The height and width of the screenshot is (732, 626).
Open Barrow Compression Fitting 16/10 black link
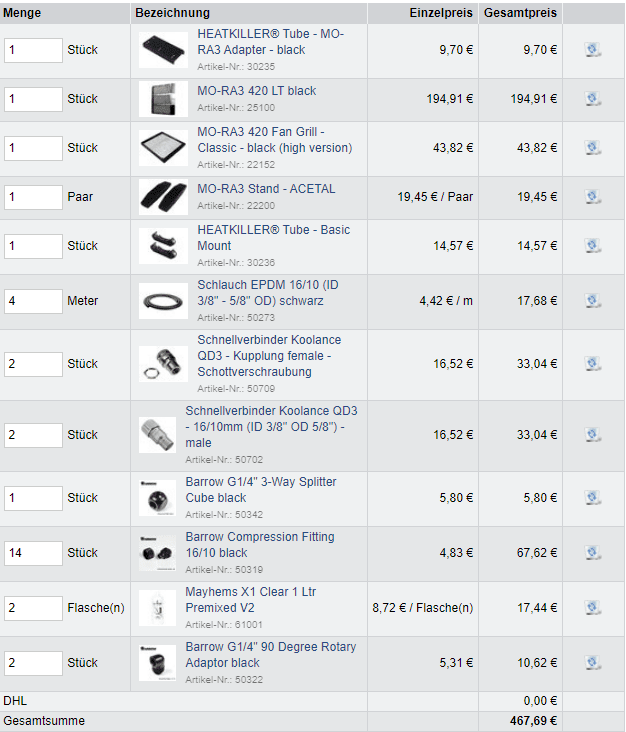(x=260, y=545)
